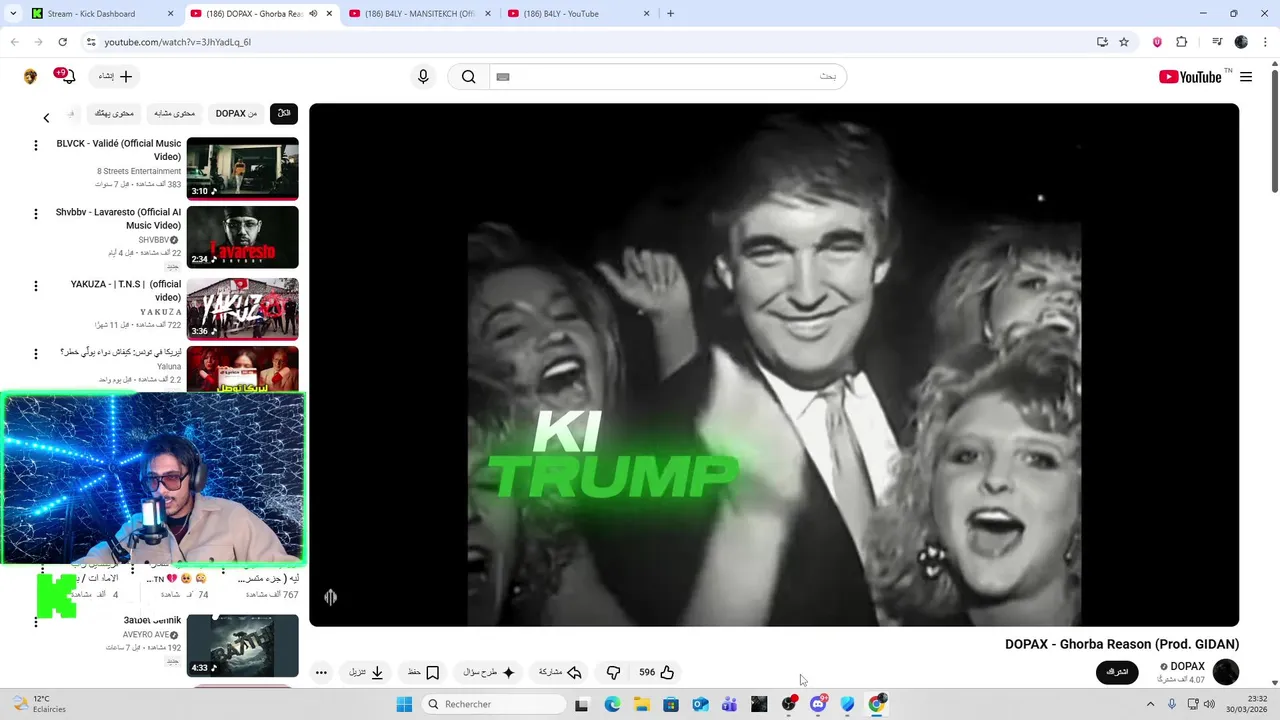Bookmark this page with star icon

tap(1124, 42)
